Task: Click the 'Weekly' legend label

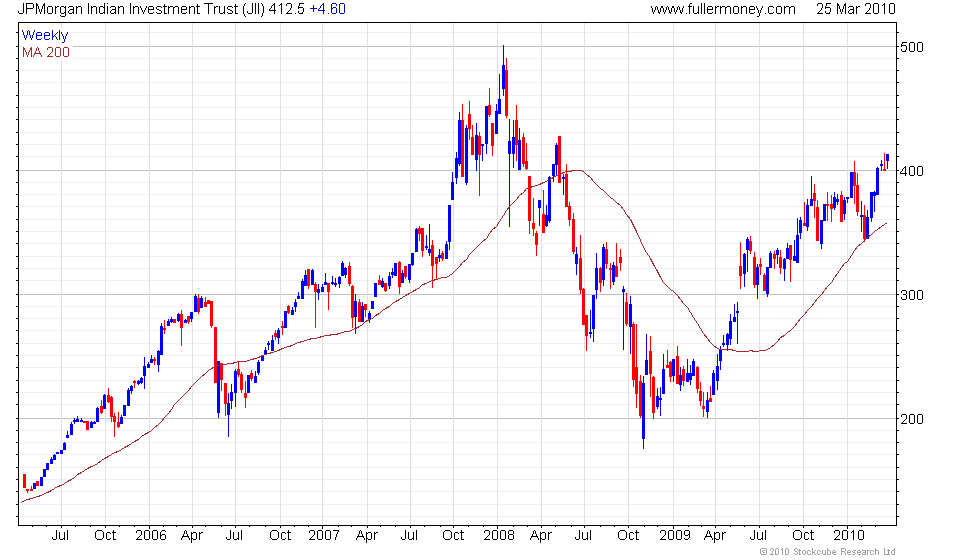Action: (x=45, y=36)
